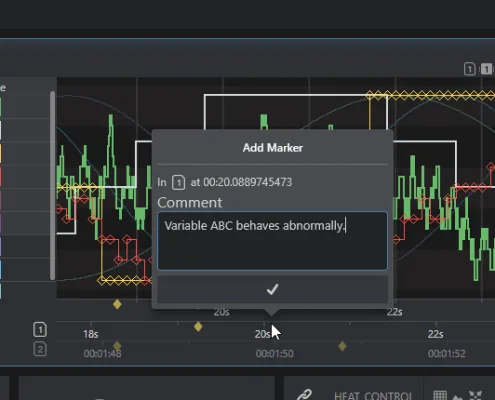The width and height of the screenshot is (495, 400).
Task: Click the yellow variable color swatch
Action: (x=1, y=153)
